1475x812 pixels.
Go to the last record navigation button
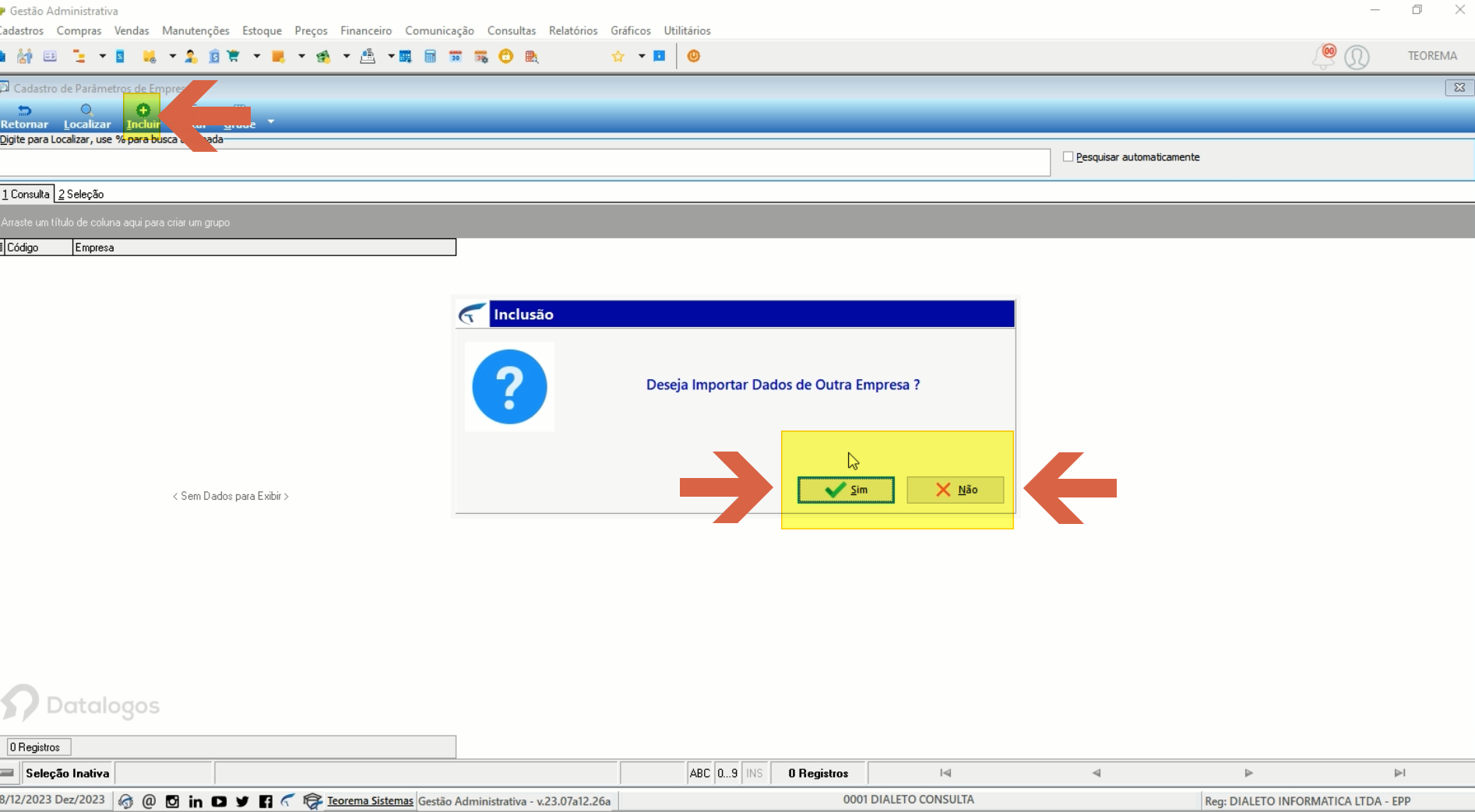[x=1399, y=773]
